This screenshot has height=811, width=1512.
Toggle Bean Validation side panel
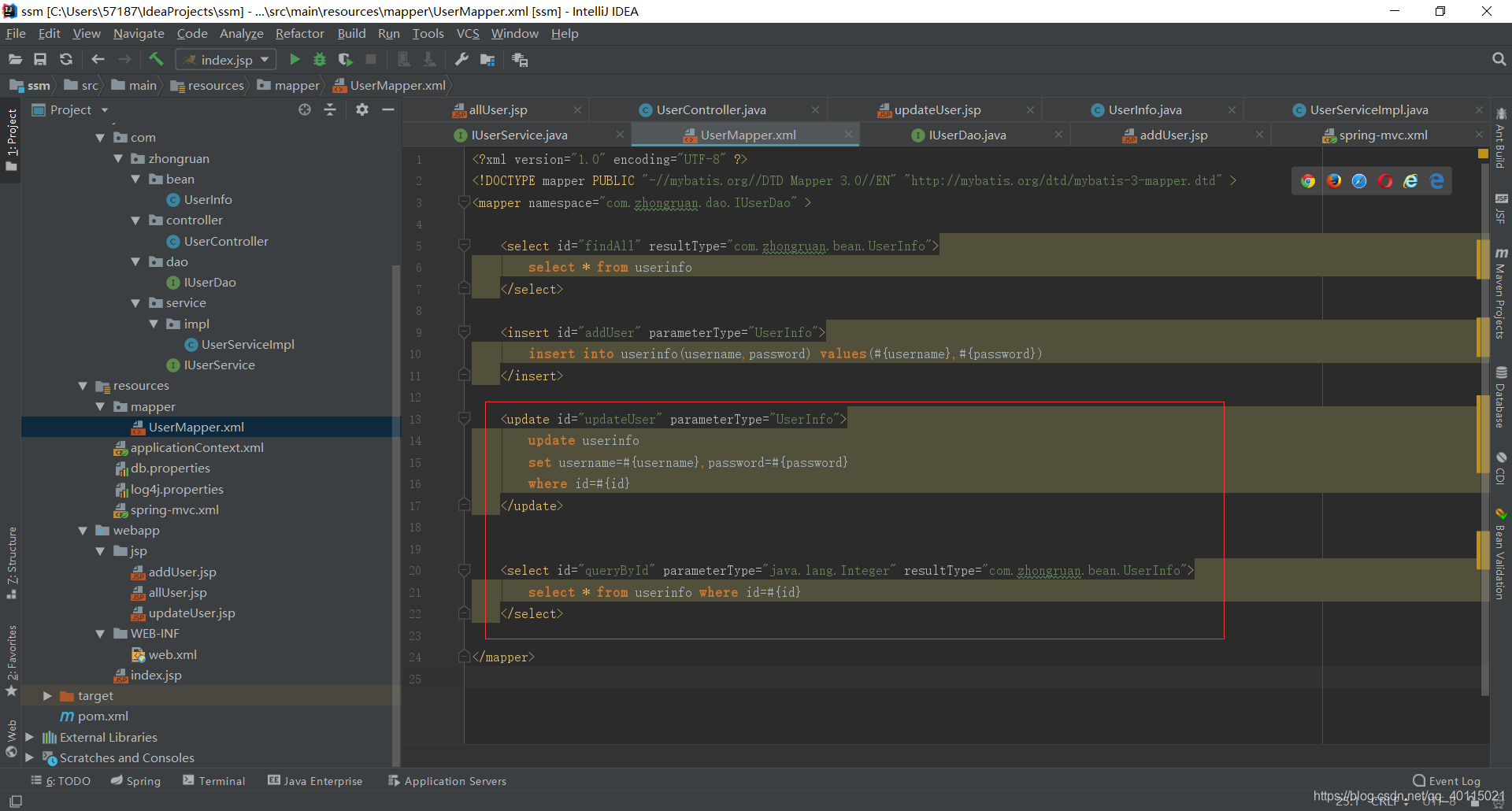(1501, 554)
